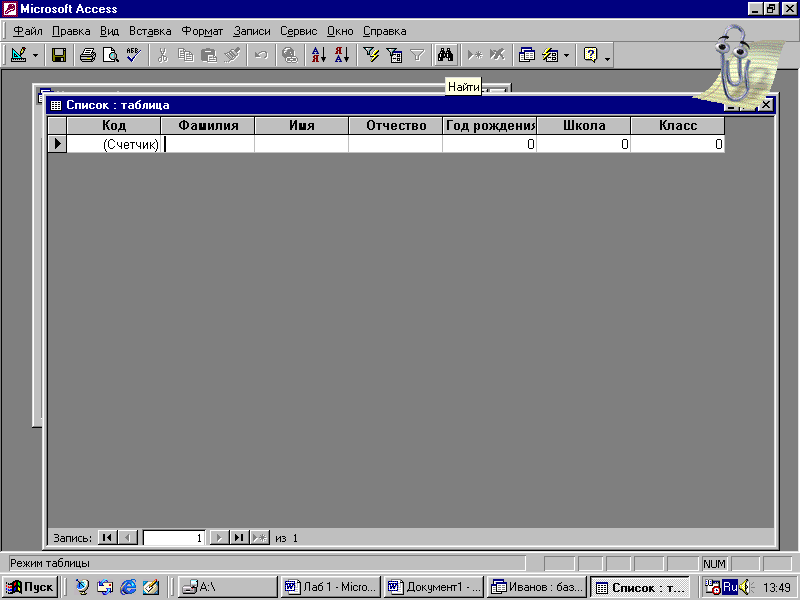The image size is (800, 600).
Task: Click the Класс cell showing 0
Action: [678, 144]
